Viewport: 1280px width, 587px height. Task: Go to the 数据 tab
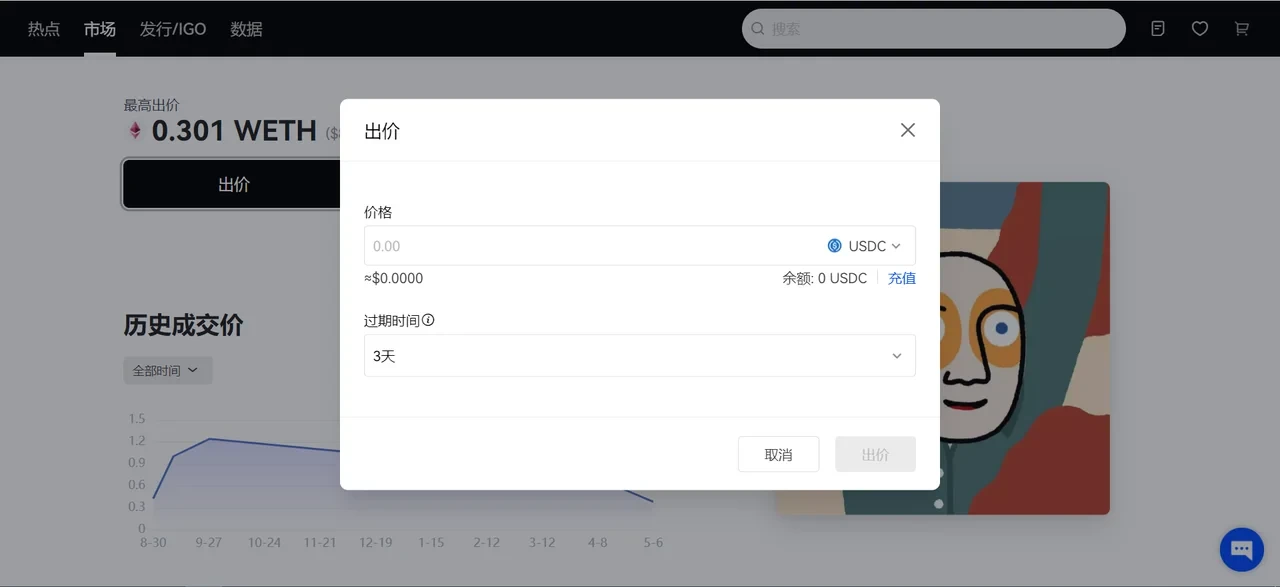coord(246,29)
